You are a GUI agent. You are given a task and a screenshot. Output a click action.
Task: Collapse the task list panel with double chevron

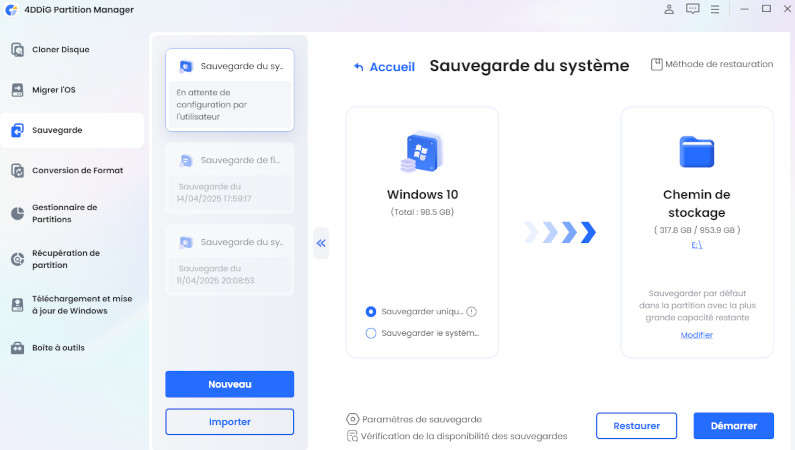coord(321,243)
